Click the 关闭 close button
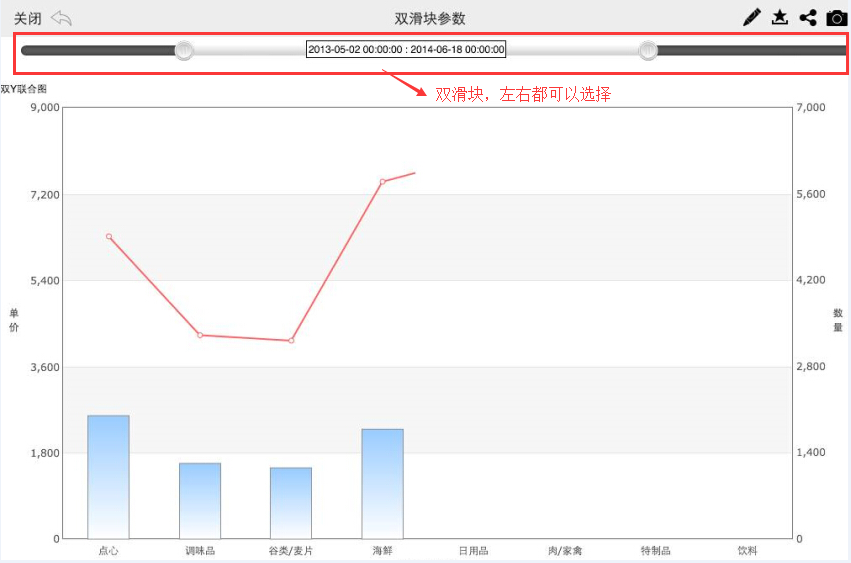 point(27,18)
